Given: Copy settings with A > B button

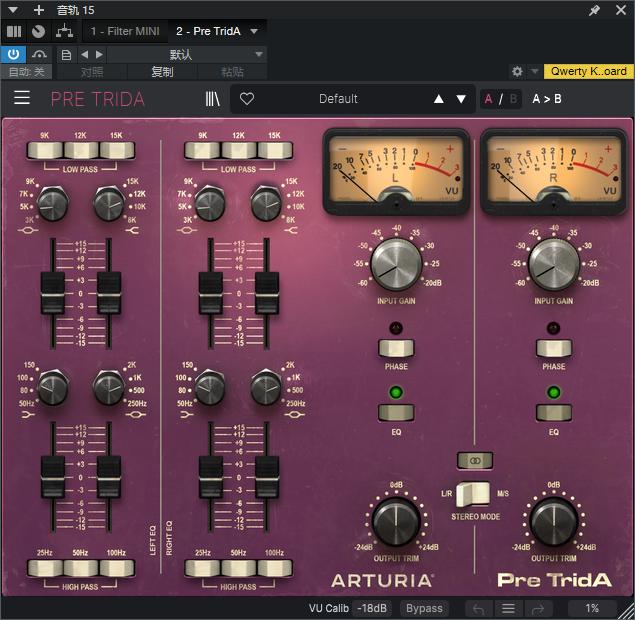Looking at the screenshot, I should [547, 99].
